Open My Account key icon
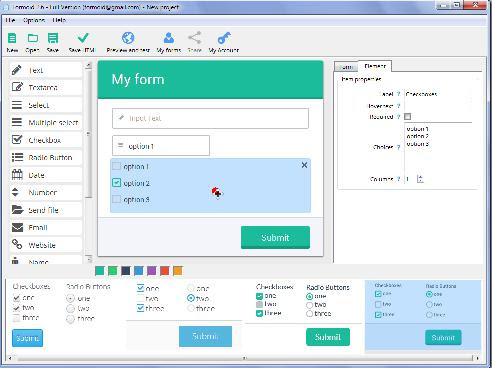The height and width of the screenshot is (368, 492). (224, 38)
